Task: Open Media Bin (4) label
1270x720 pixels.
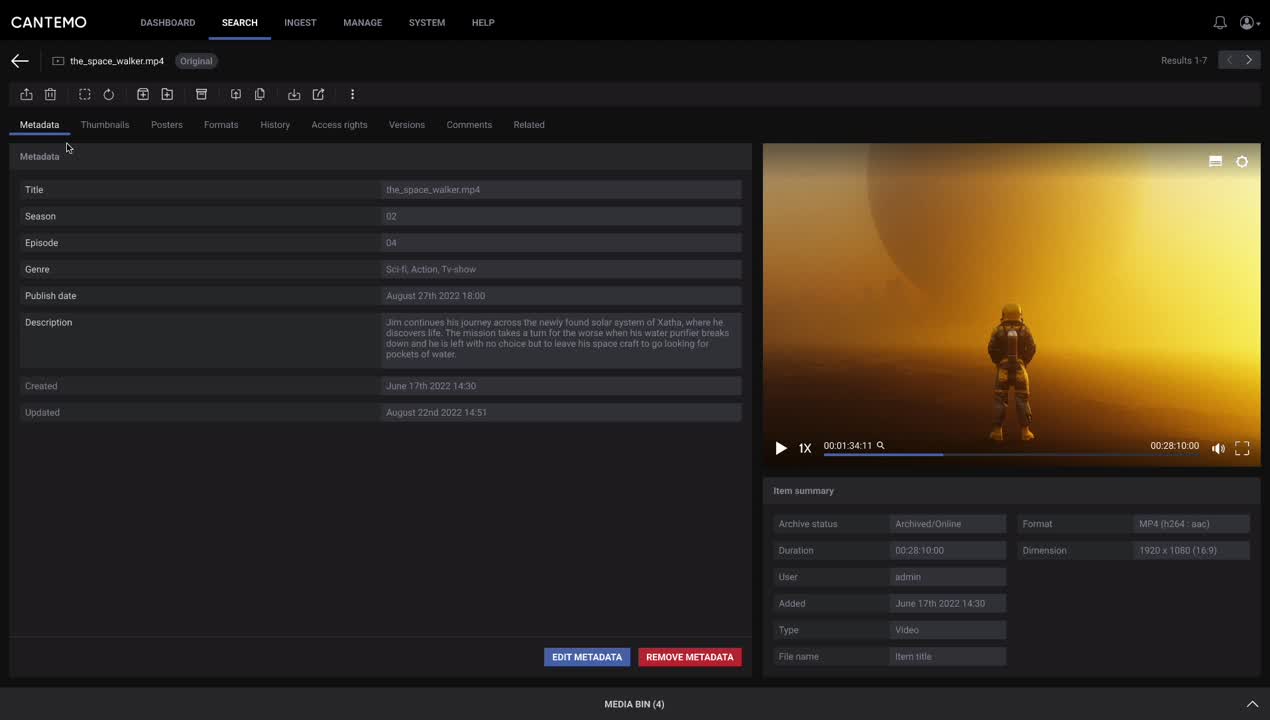Action: pyautogui.click(x=634, y=704)
